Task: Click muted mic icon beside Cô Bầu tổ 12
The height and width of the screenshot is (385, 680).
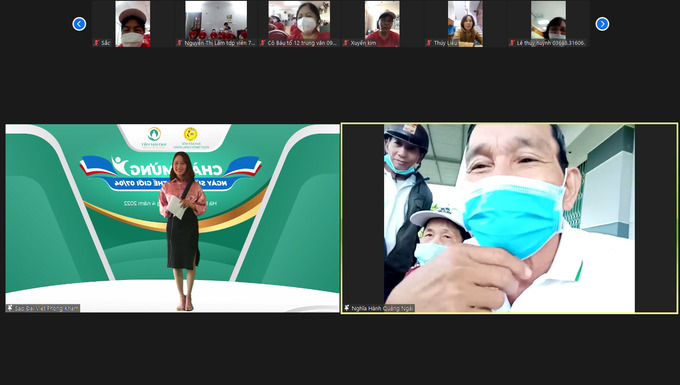Action: click(262, 43)
